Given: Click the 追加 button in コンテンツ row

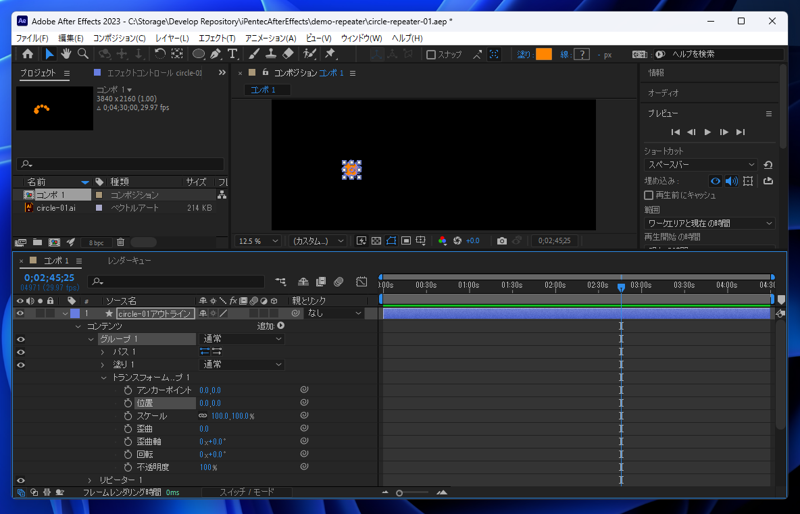Looking at the screenshot, I should pyautogui.click(x=281, y=326).
